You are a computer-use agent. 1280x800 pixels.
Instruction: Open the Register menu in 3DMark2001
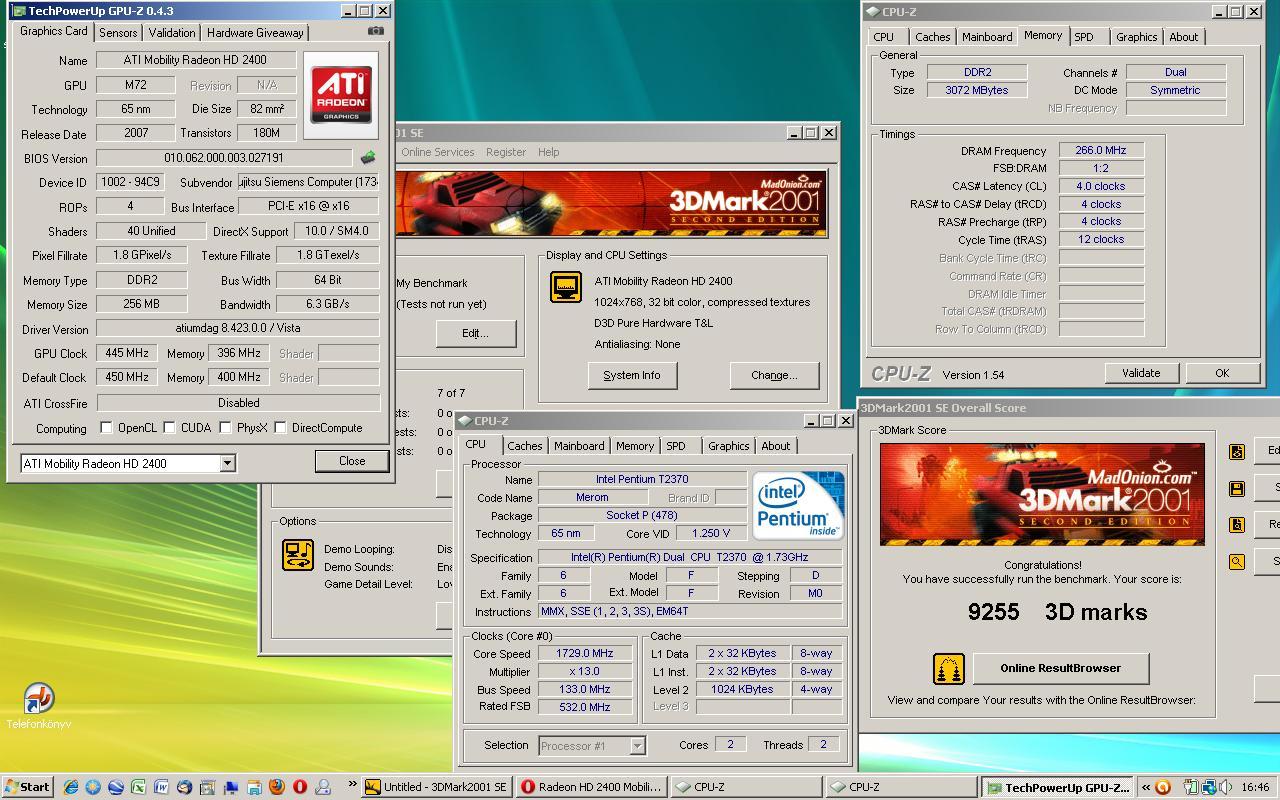(x=506, y=152)
